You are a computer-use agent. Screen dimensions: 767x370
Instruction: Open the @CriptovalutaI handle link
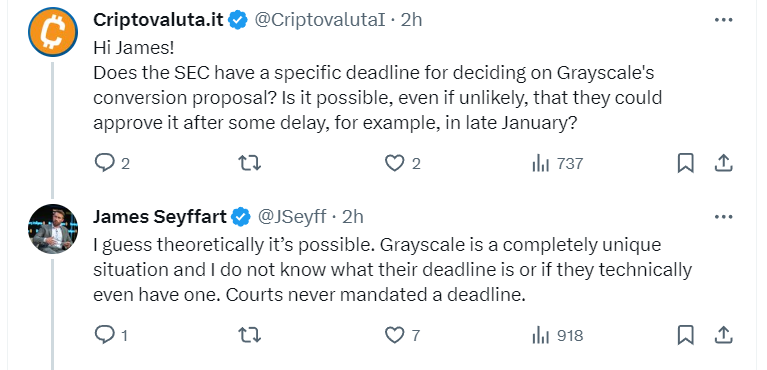pos(320,20)
